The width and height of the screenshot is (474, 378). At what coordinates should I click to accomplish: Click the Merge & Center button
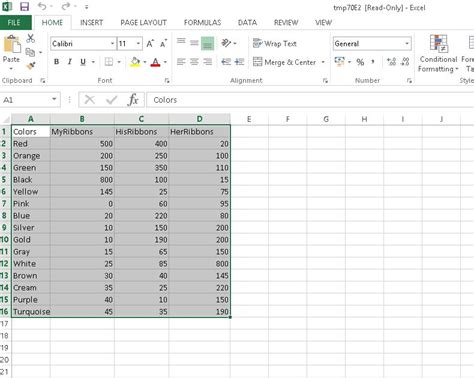[284, 62]
